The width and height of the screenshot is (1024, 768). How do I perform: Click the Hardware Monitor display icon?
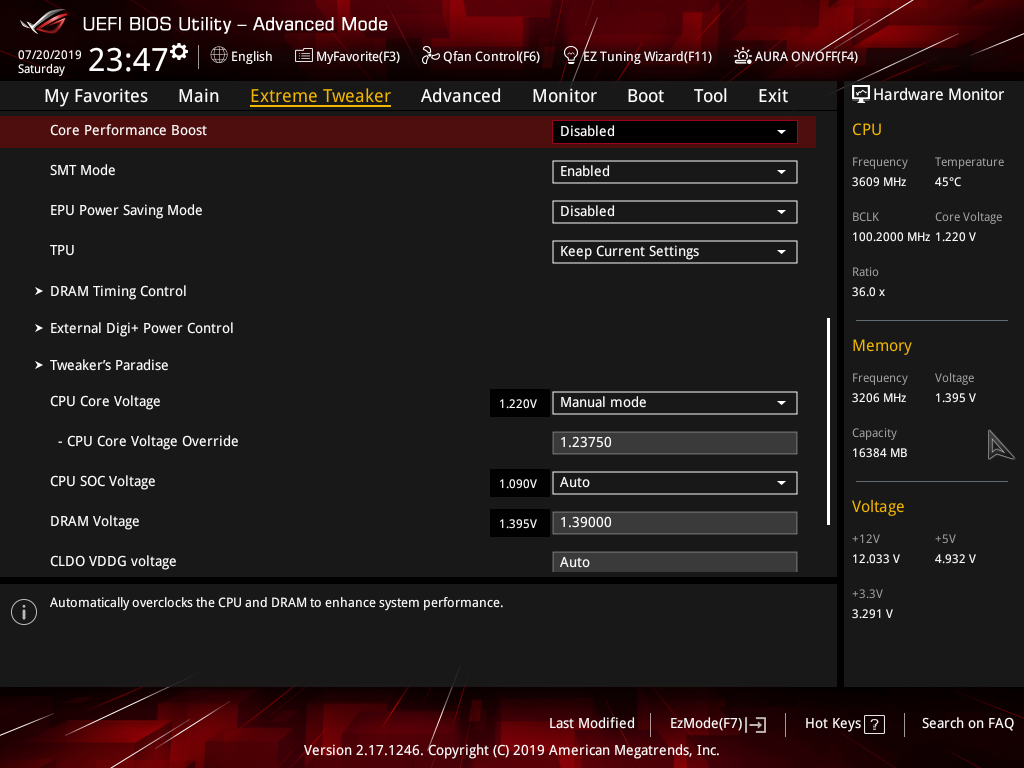(x=861, y=95)
